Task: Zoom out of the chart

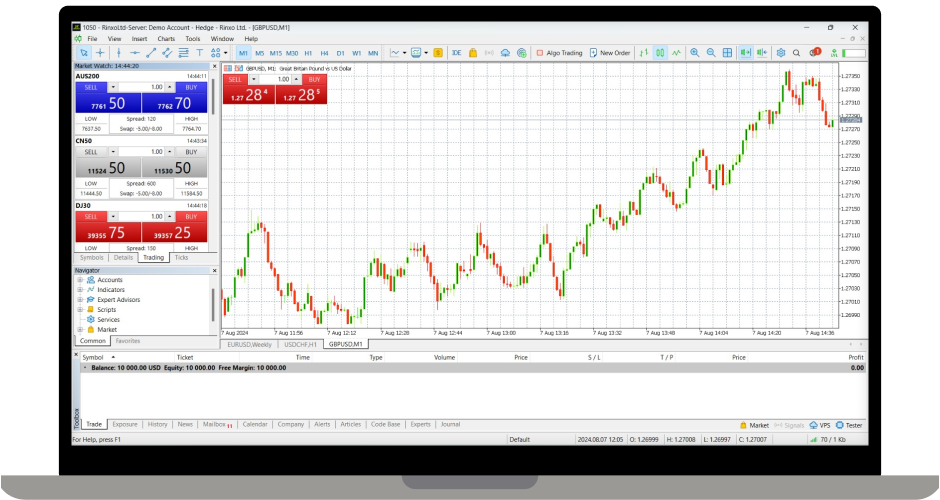Action: point(711,52)
